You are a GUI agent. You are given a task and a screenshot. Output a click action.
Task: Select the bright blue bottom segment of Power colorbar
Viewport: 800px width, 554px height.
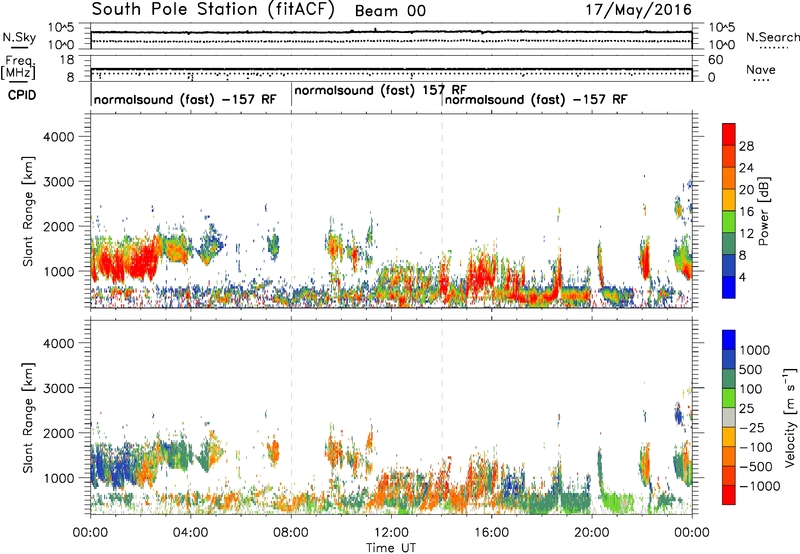[x=729, y=287]
